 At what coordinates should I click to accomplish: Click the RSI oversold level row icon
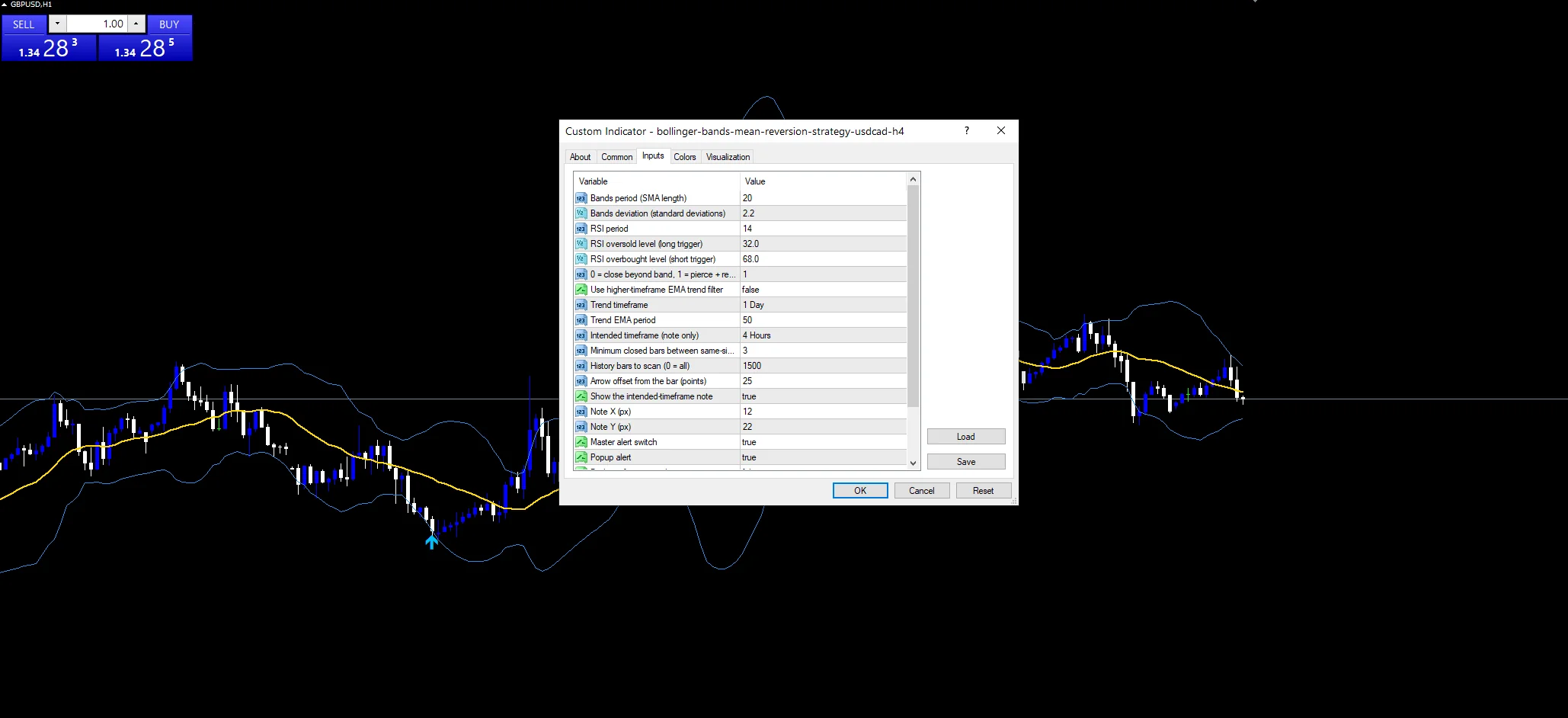[x=581, y=244]
